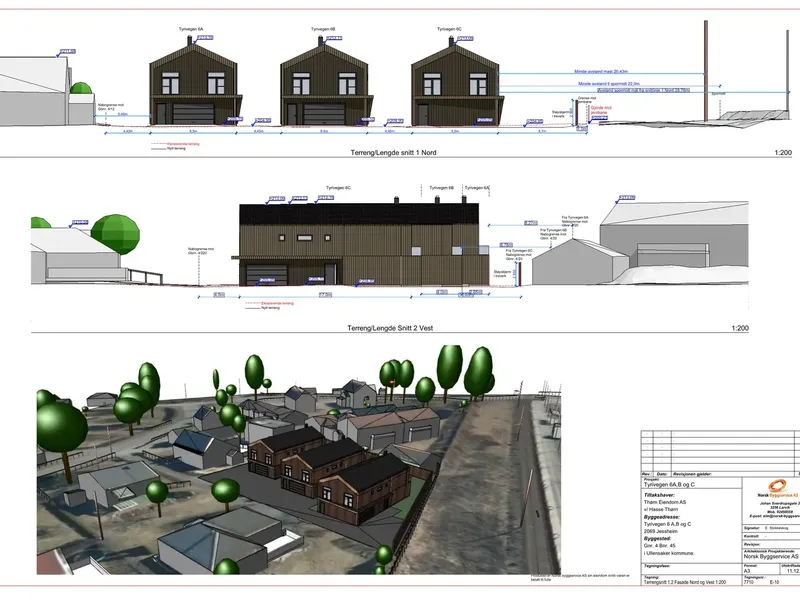
Task: Click the green round tree in west section
Action: click(x=115, y=233)
